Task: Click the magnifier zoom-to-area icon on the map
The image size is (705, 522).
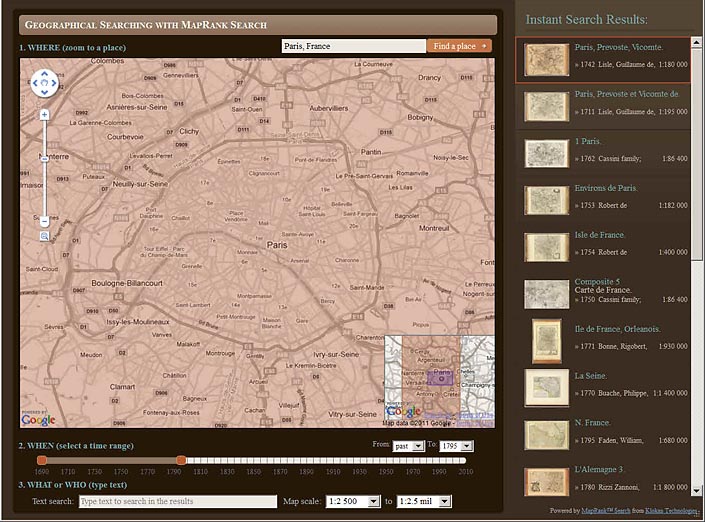Action: 44,236
